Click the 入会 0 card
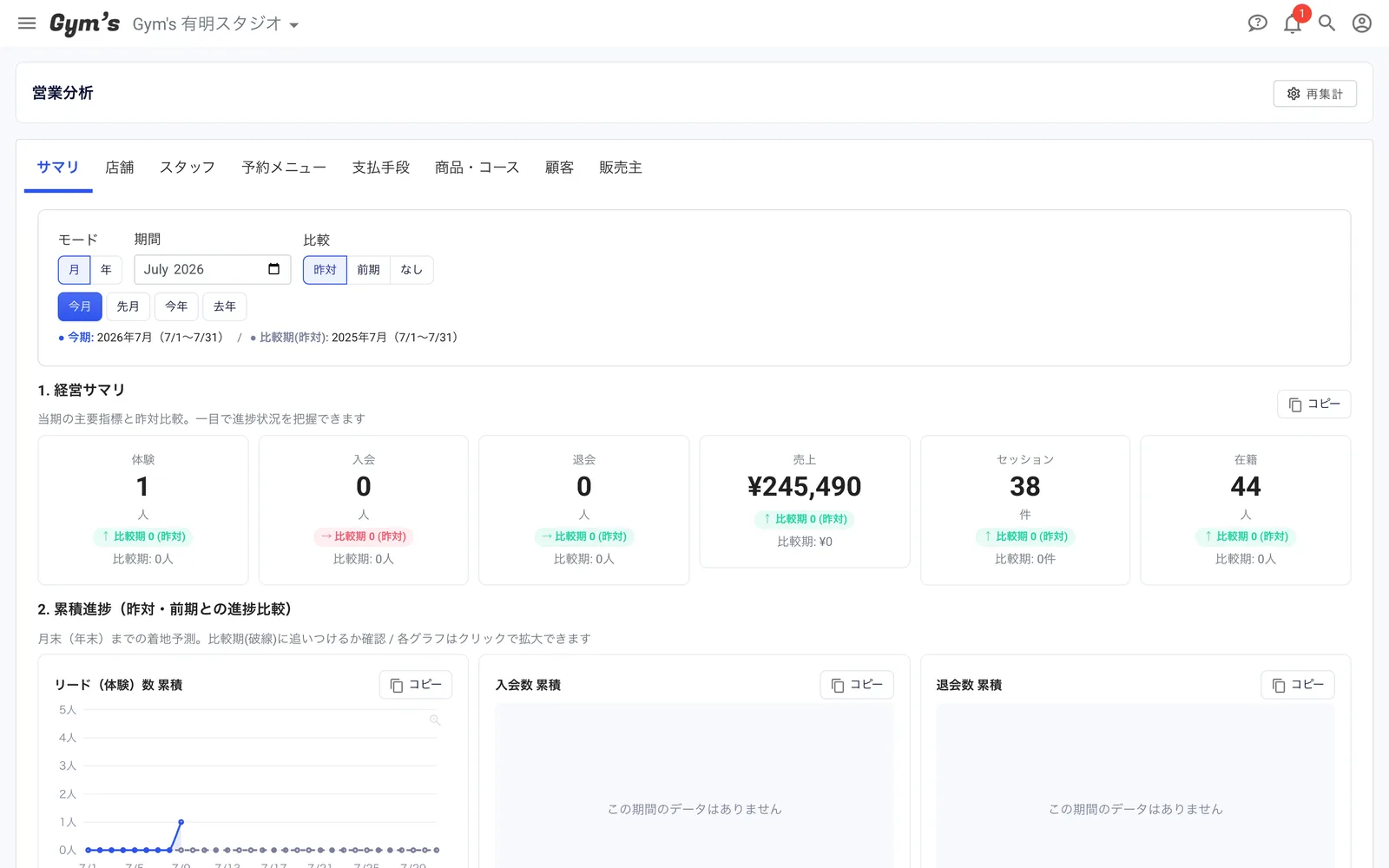Viewport: 1389px width, 868px height. pos(364,510)
